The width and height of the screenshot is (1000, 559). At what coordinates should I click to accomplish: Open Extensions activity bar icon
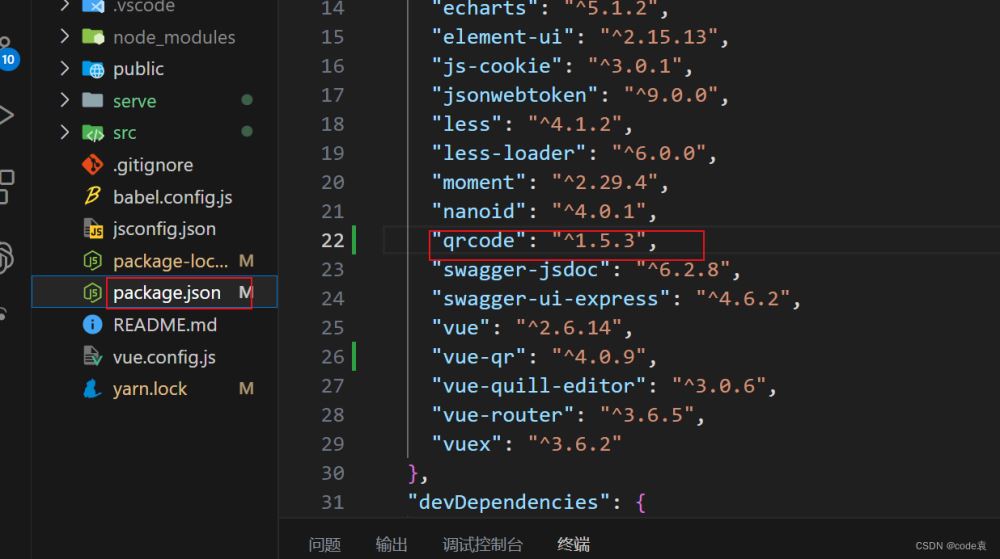(6, 187)
